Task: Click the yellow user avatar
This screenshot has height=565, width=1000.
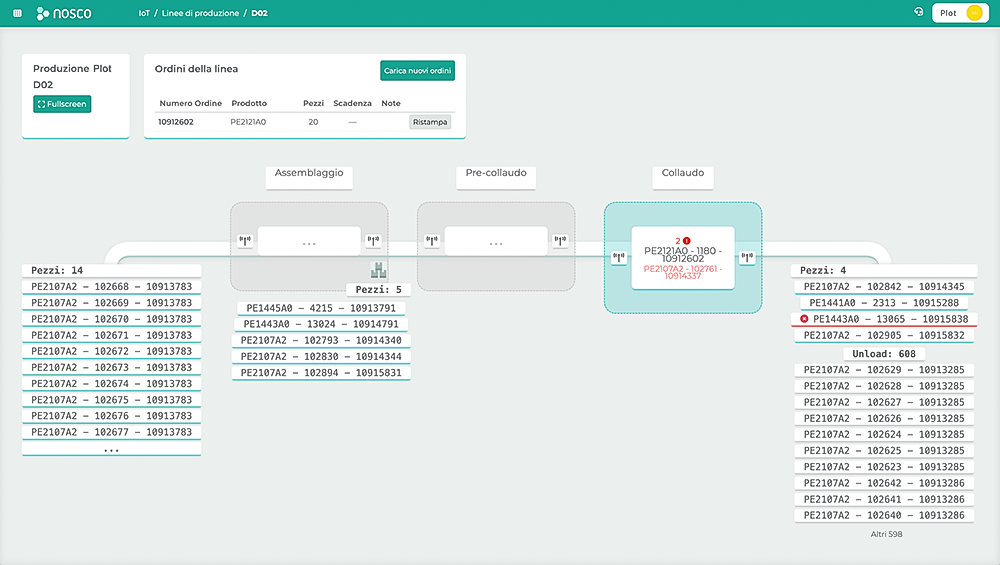Action: click(x=974, y=13)
